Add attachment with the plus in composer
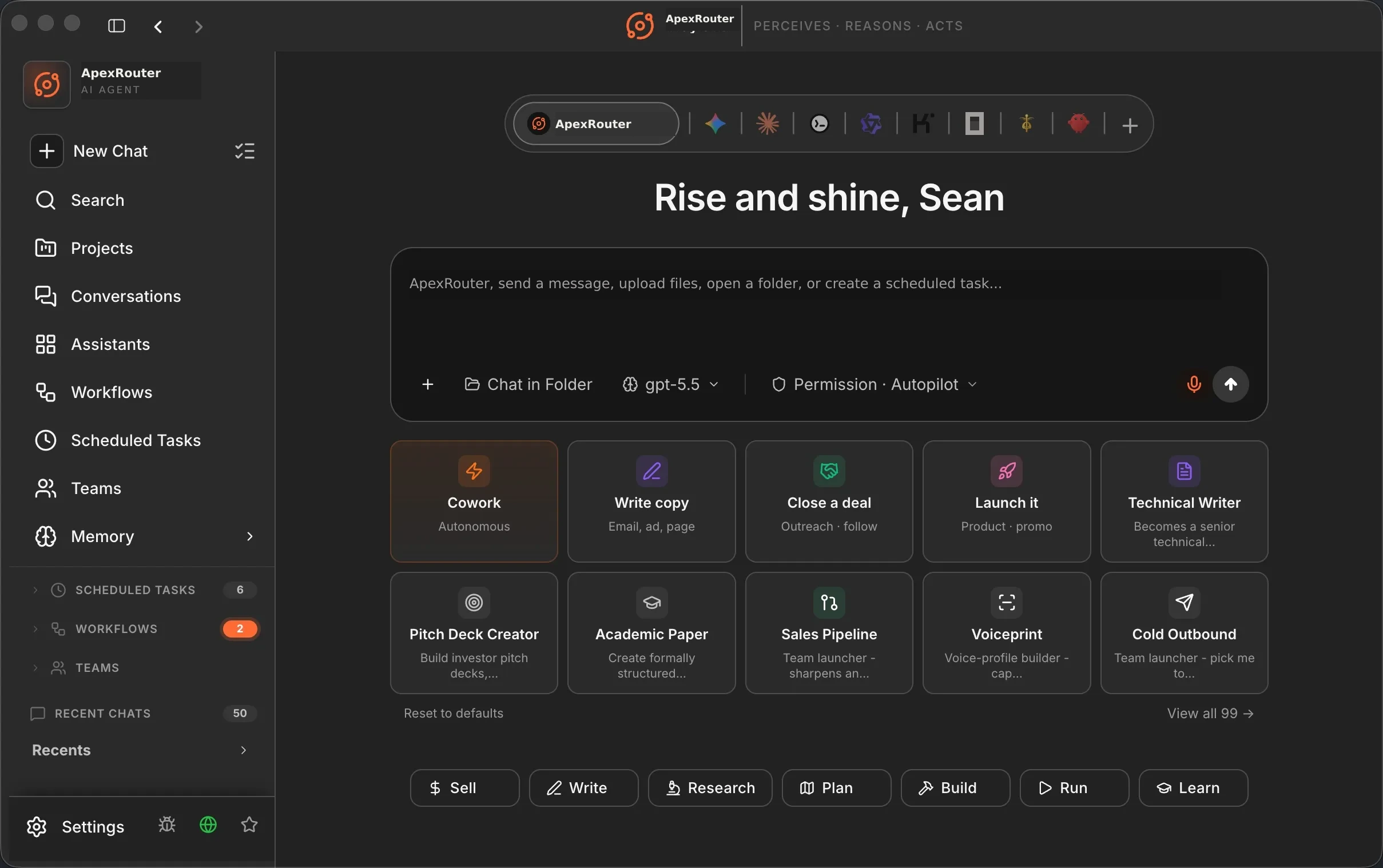 [x=428, y=384]
